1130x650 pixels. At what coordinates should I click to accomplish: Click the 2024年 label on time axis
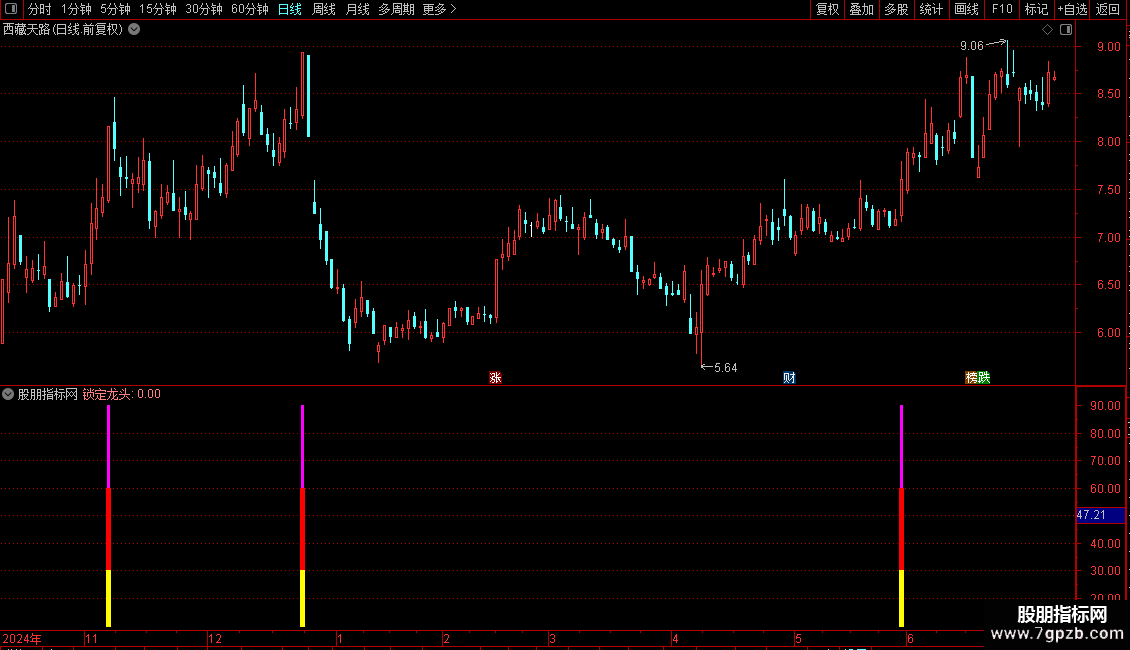pyautogui.click(x=22, y=639)
